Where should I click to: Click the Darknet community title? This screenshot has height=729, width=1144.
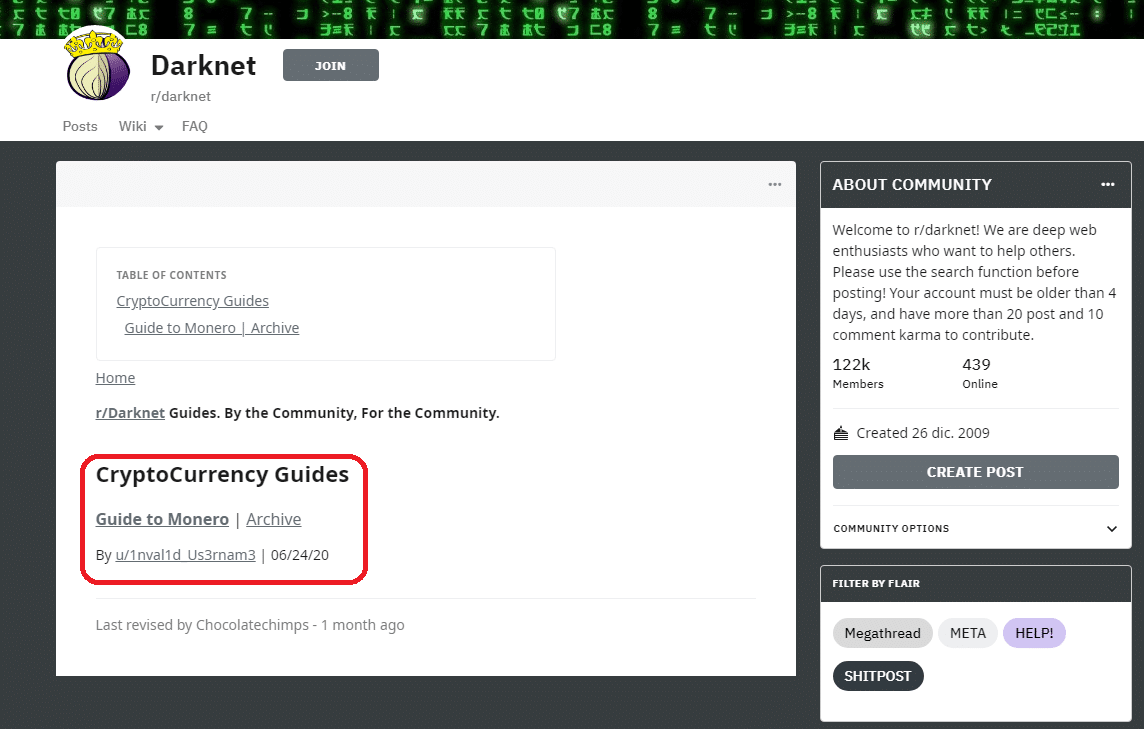point(204,66)
